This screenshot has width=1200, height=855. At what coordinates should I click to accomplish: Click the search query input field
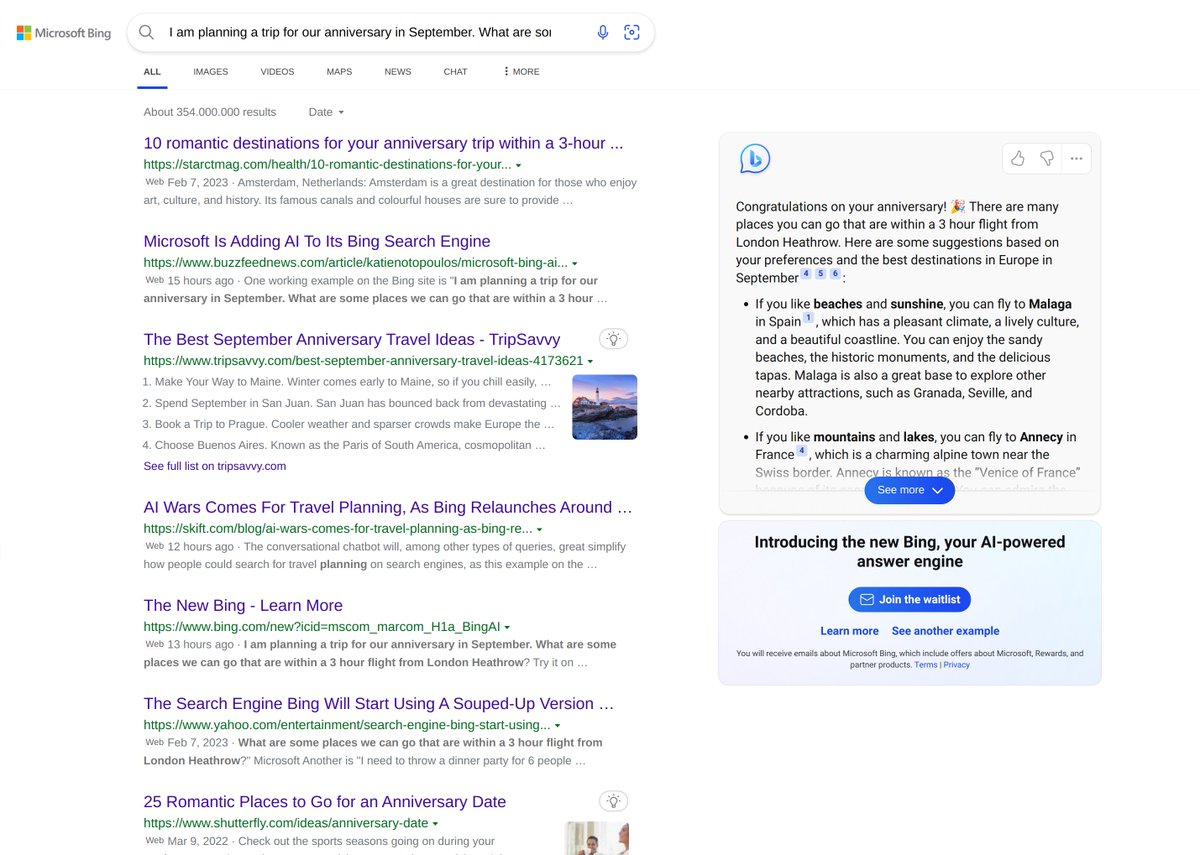(361, 33)
